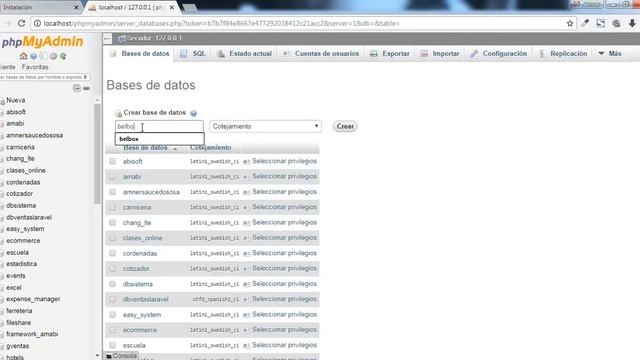Check the clases_online database checkbox
640x360 pixels.
(113, 238)
